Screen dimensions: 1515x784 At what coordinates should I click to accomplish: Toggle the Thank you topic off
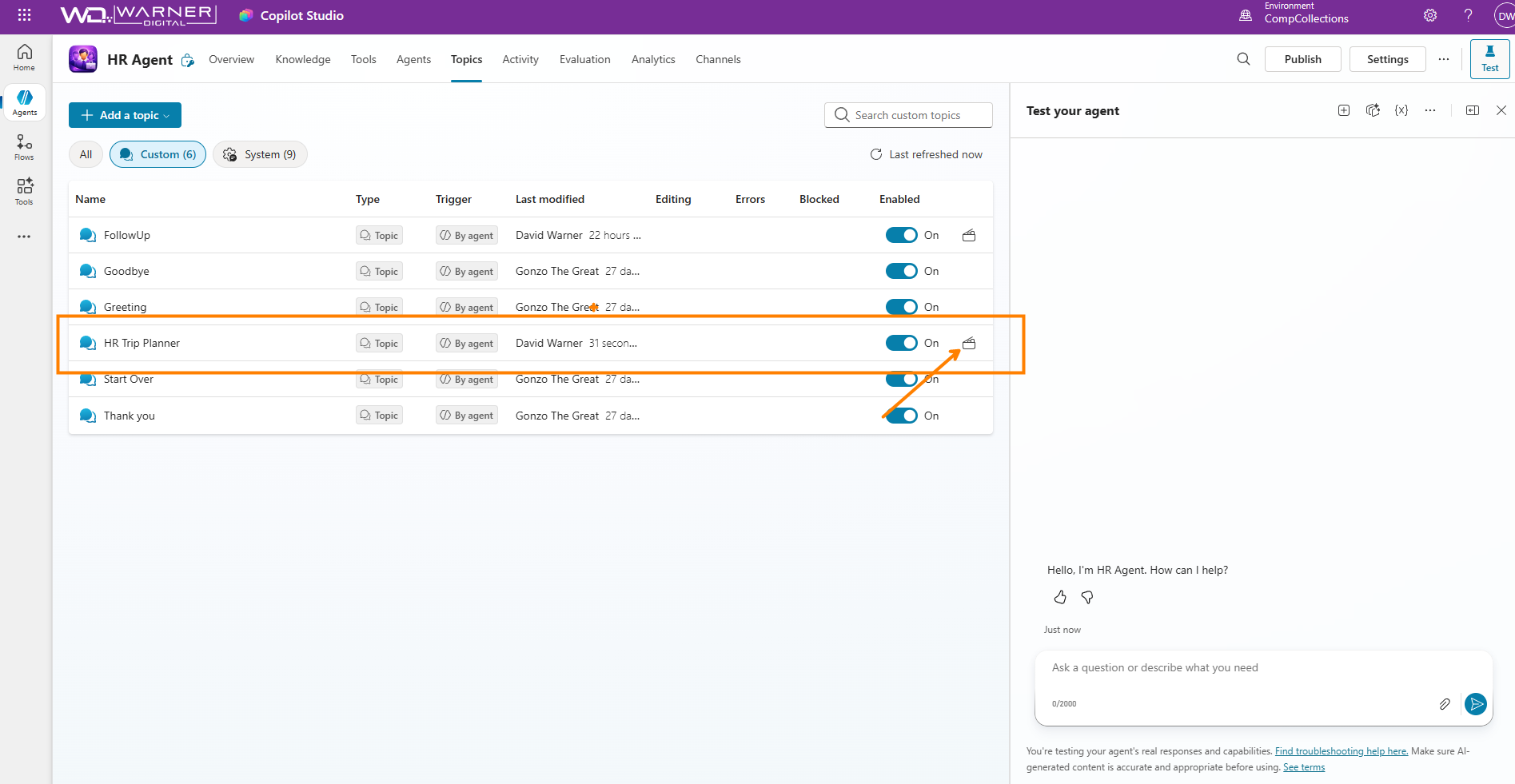tap(901, 416)
